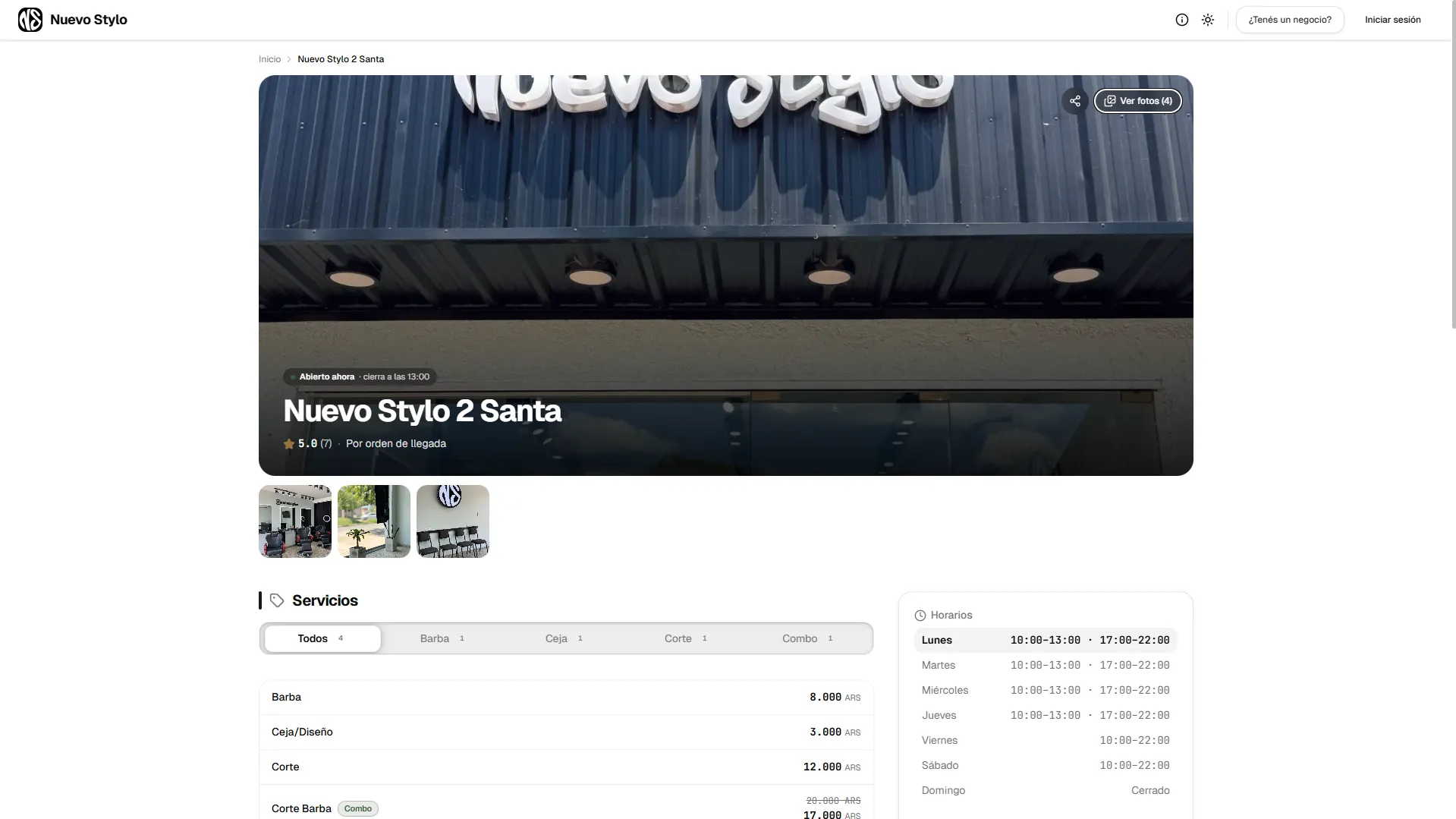Screen dimensions: 1456x819
Task: Open the salon chairs interior thumbnail
Action: click(x=295, y=521)
